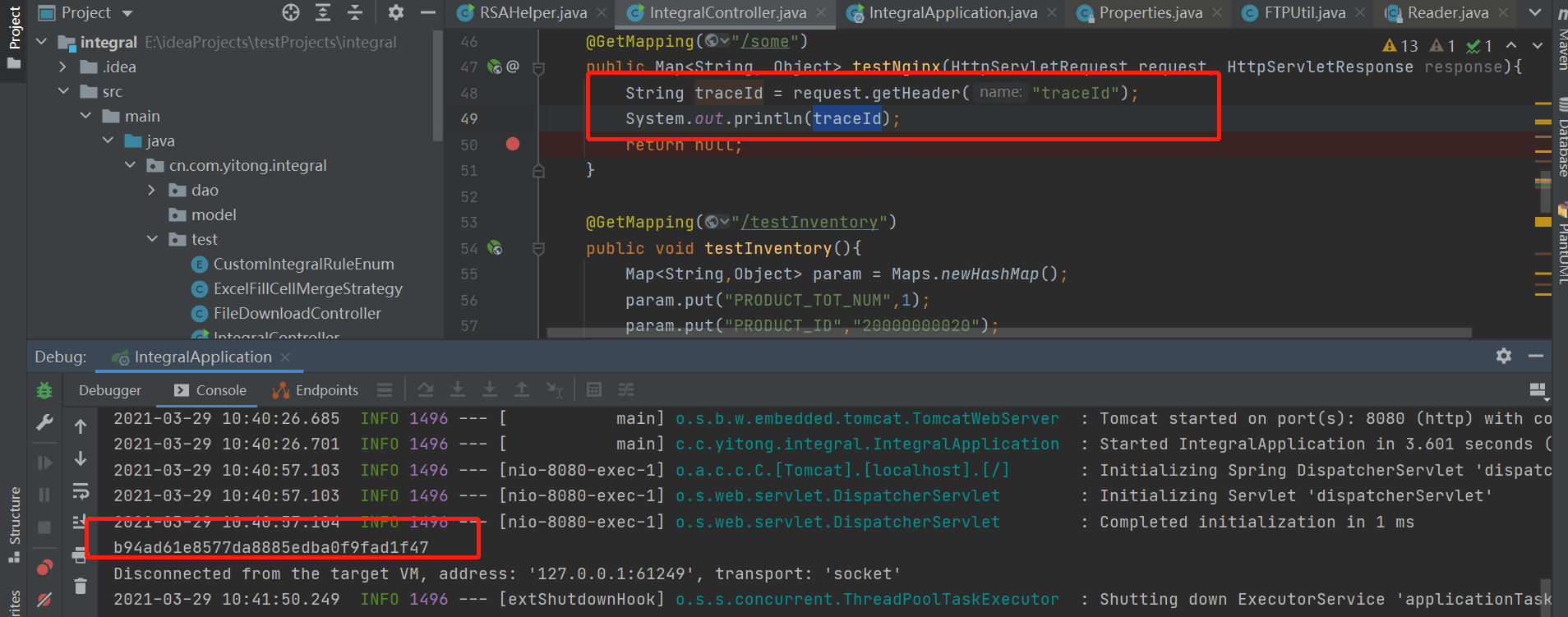The width and height of the screenshot is (1568, 617).
Task: Go to previous highlighted error arrow
Action: click(x=1511, y=45)
